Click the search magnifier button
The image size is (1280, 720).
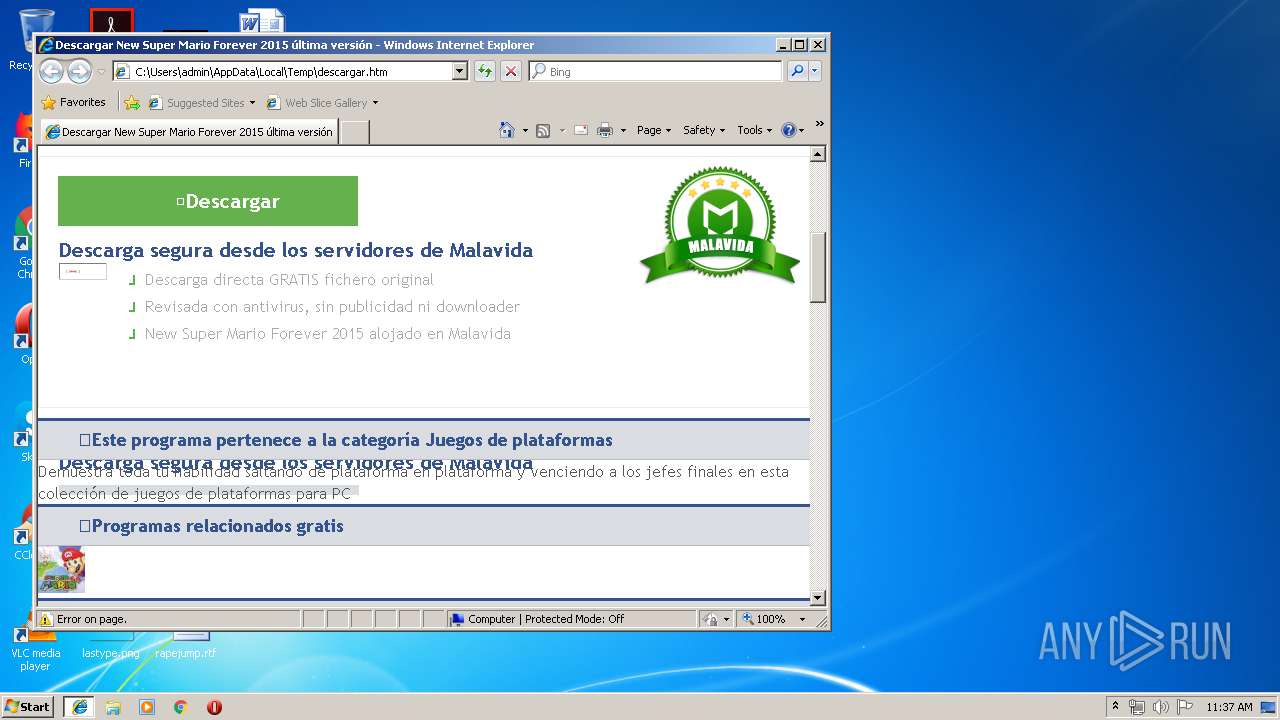click(797, 71)
